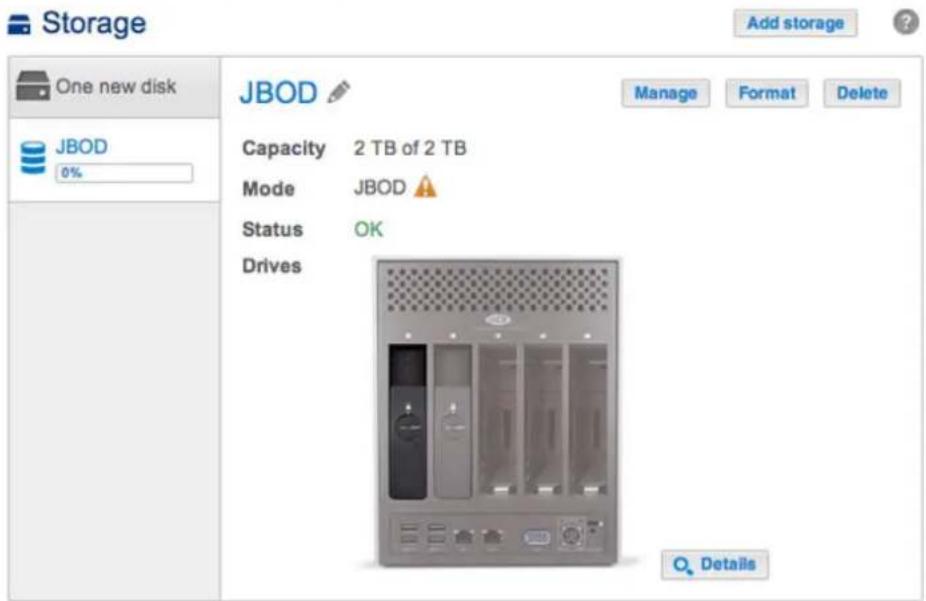Click the Storage page title
Viewport: 926px width, 601px height.
click(x=93, y=24)
